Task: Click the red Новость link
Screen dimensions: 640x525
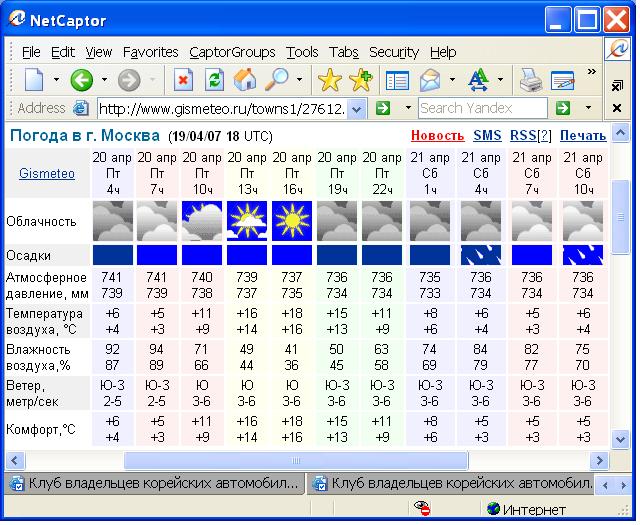Action: pyautogui.click(x=437, y=136)
